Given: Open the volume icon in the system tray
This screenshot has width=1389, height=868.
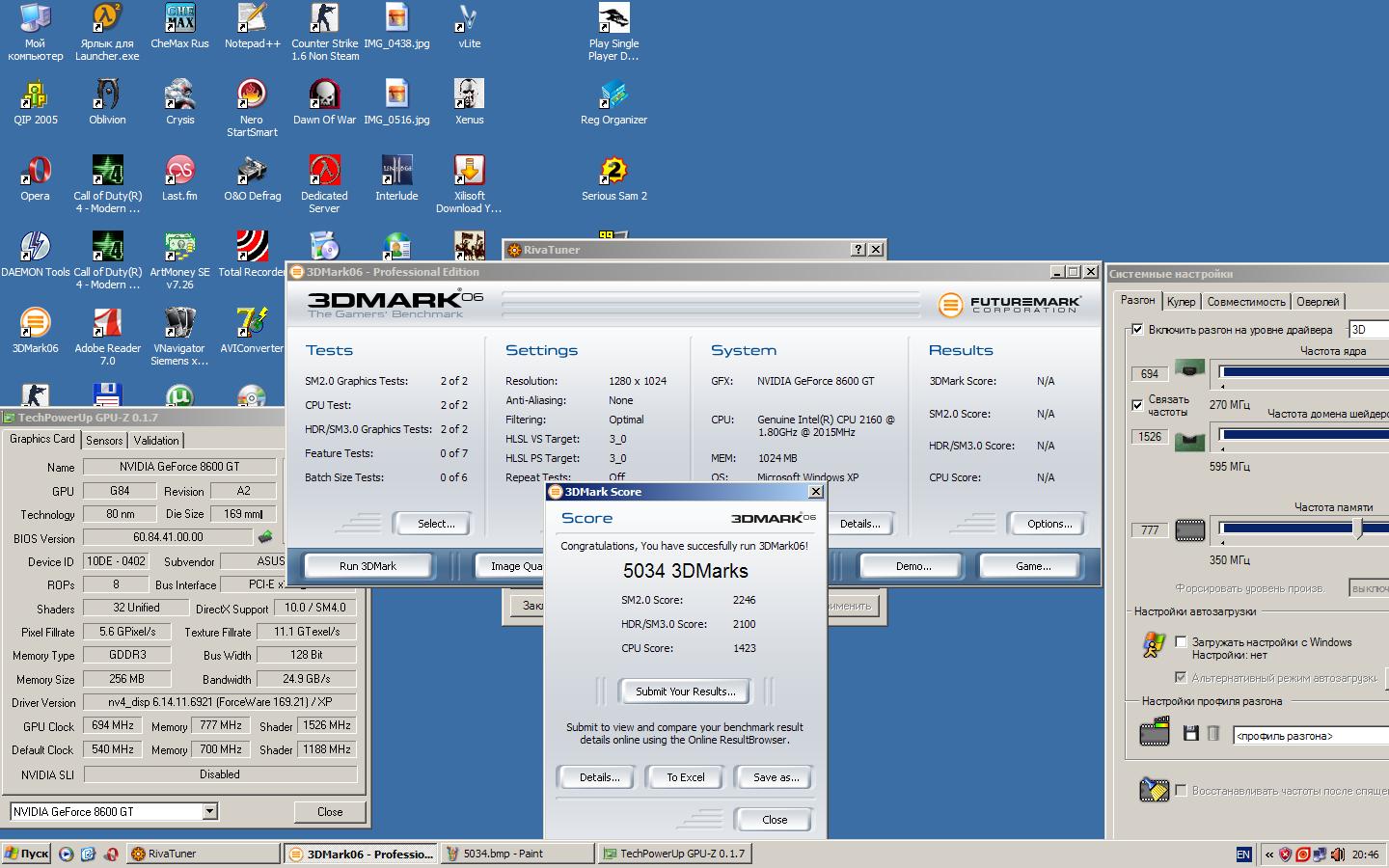Looking at the screenshot, I should [1338, 854].
